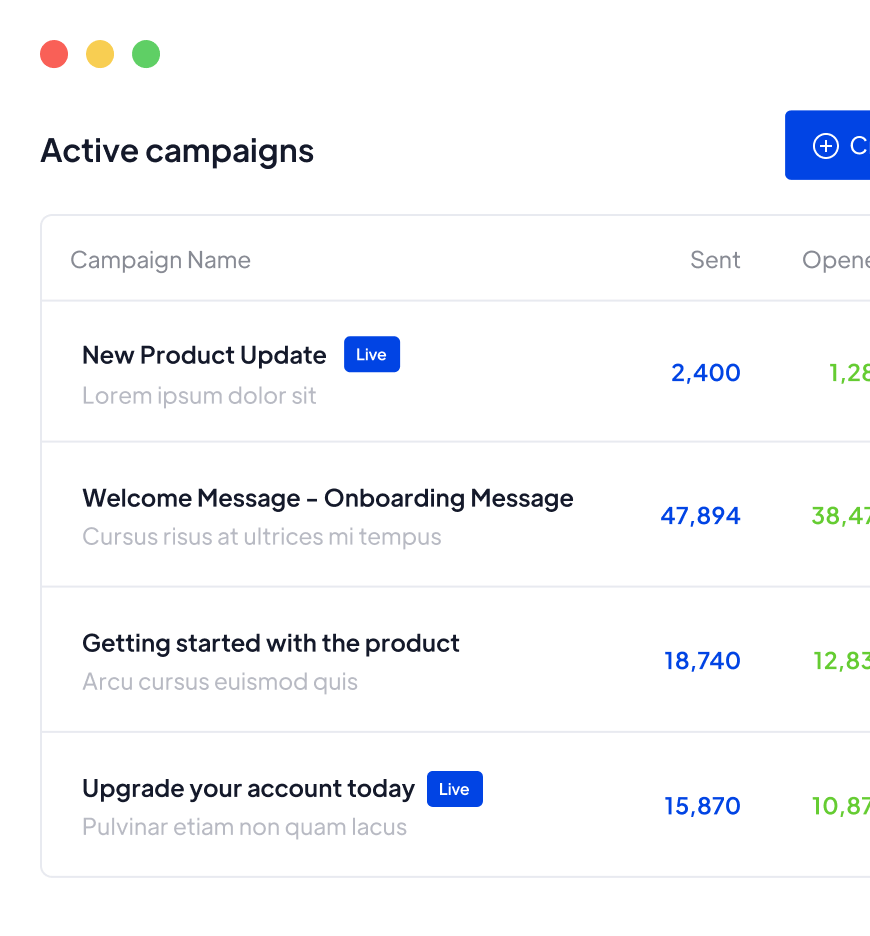Click the Live badge on New Product Update
The width and height of the screenshot is (870, 936).
[371, 355]
